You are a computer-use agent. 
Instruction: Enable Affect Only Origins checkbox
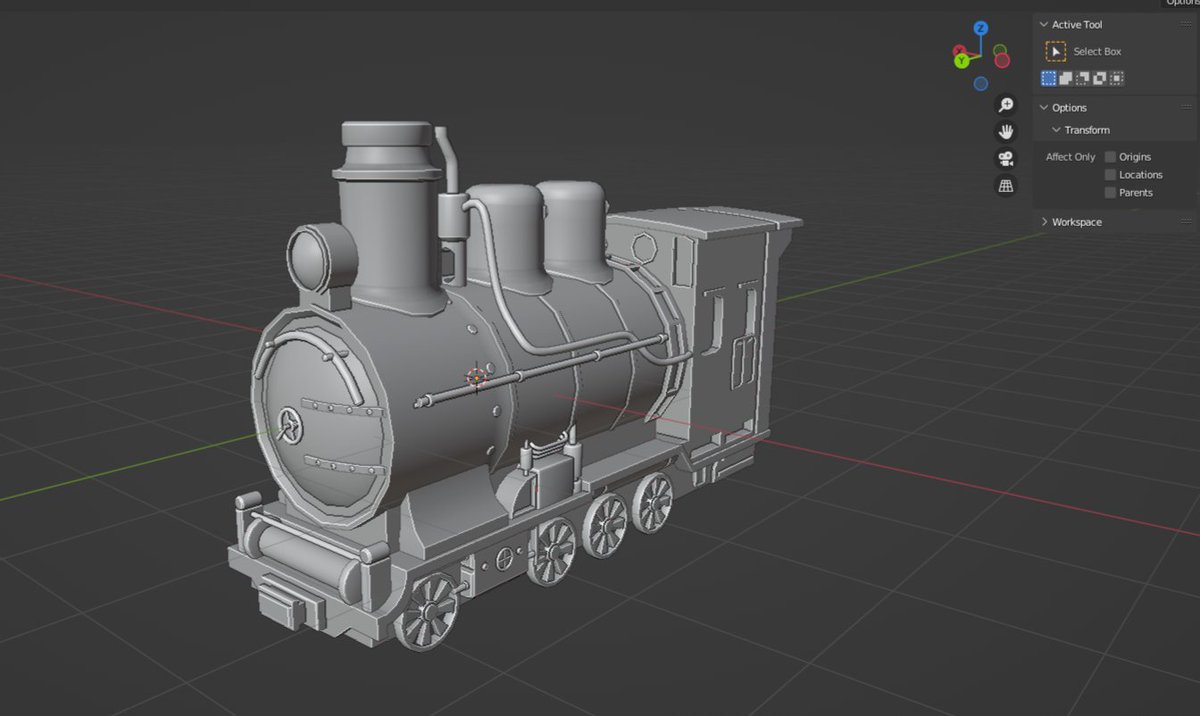tap(1110, 157)
